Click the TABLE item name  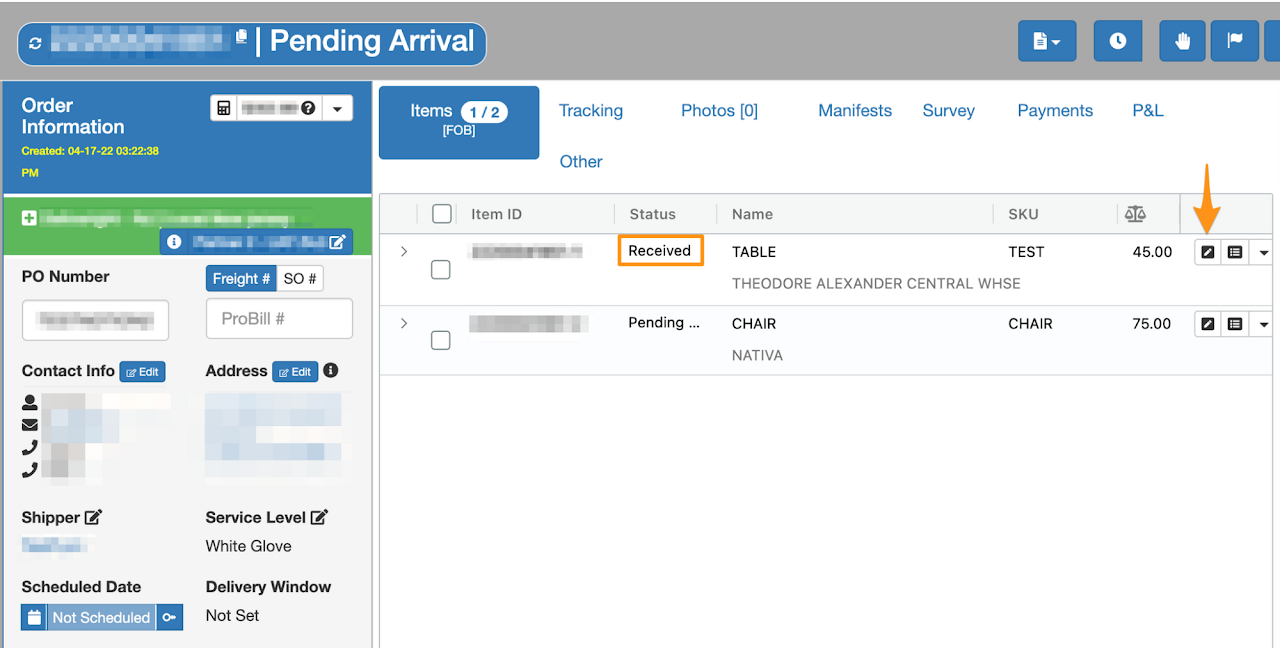pos(754,252)
